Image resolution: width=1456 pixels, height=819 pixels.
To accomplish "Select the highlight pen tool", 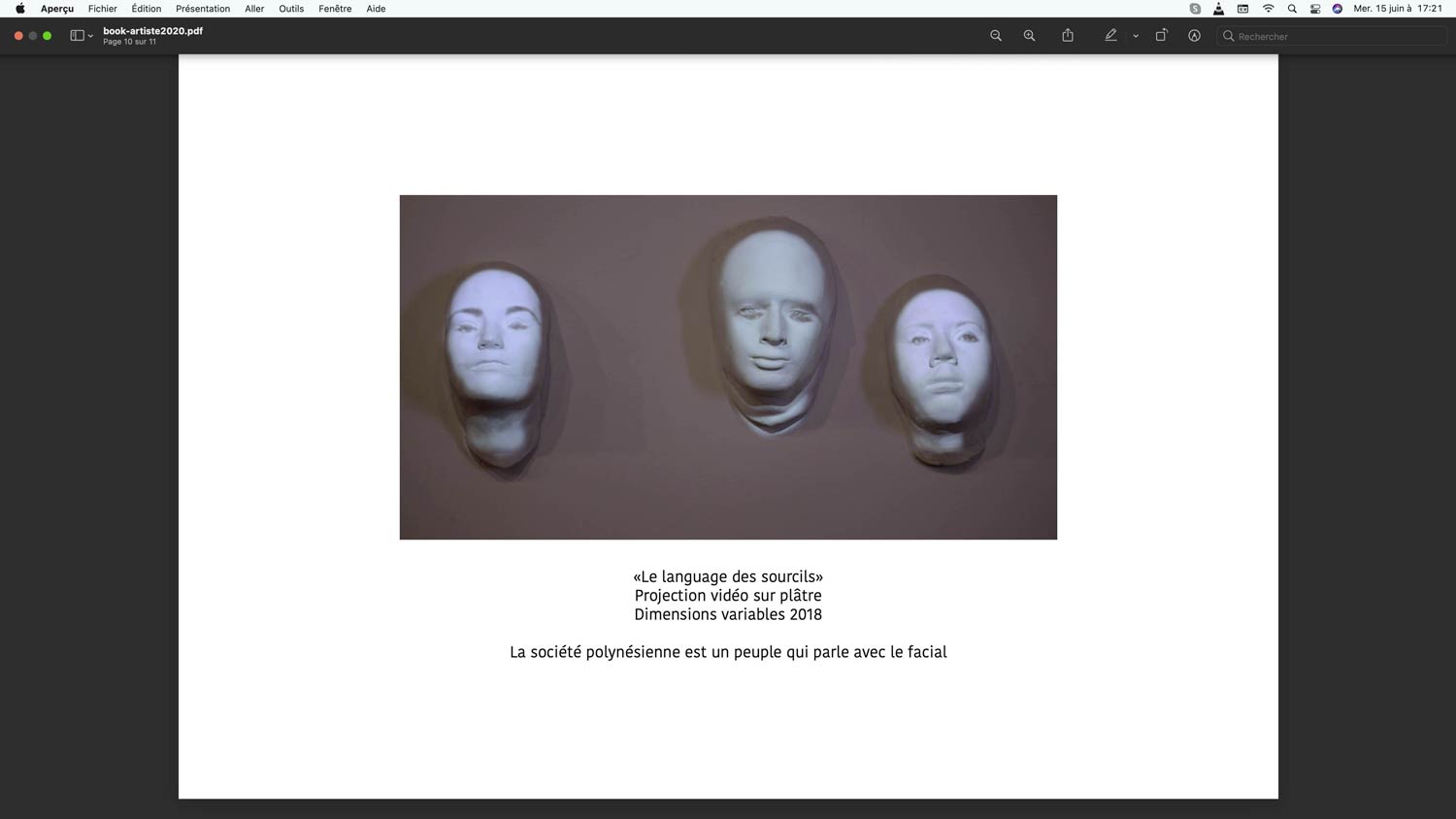I will pos(1110,35).
